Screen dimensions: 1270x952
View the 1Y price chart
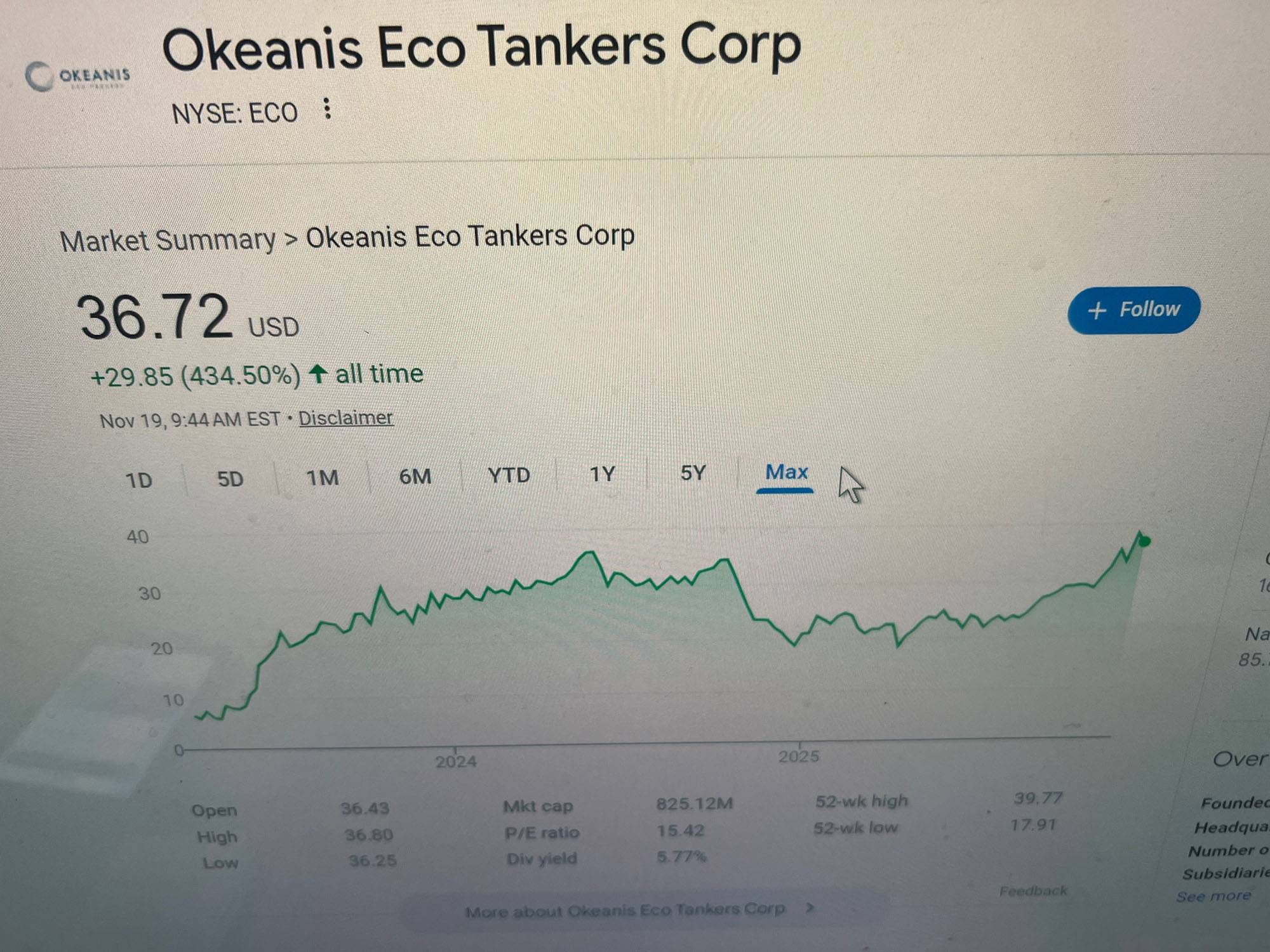pos(603,474)
